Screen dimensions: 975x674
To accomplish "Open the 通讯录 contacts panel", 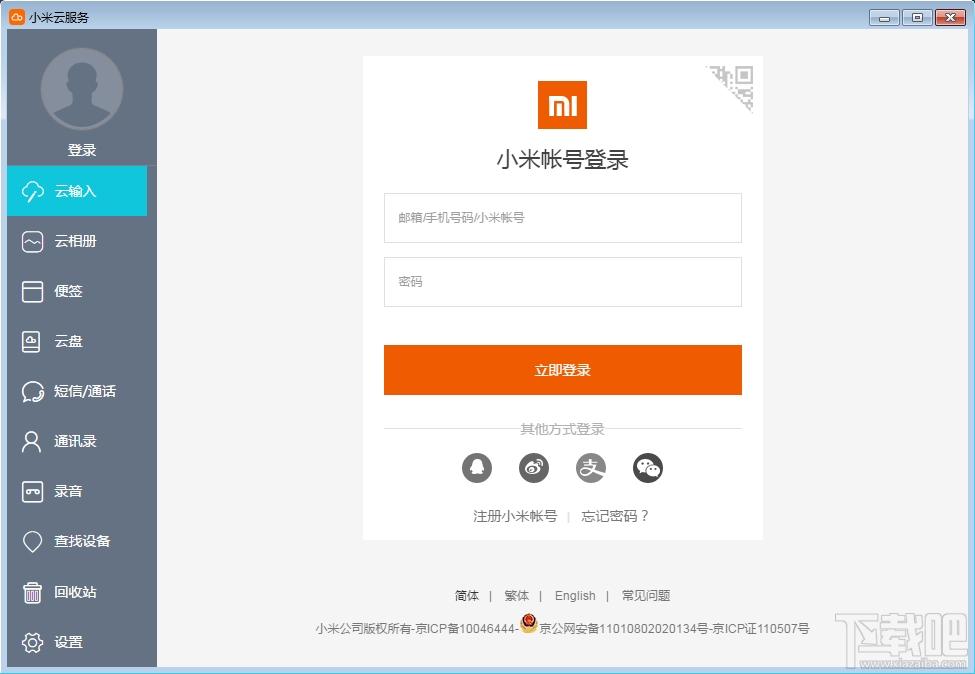I will point(78,441).
